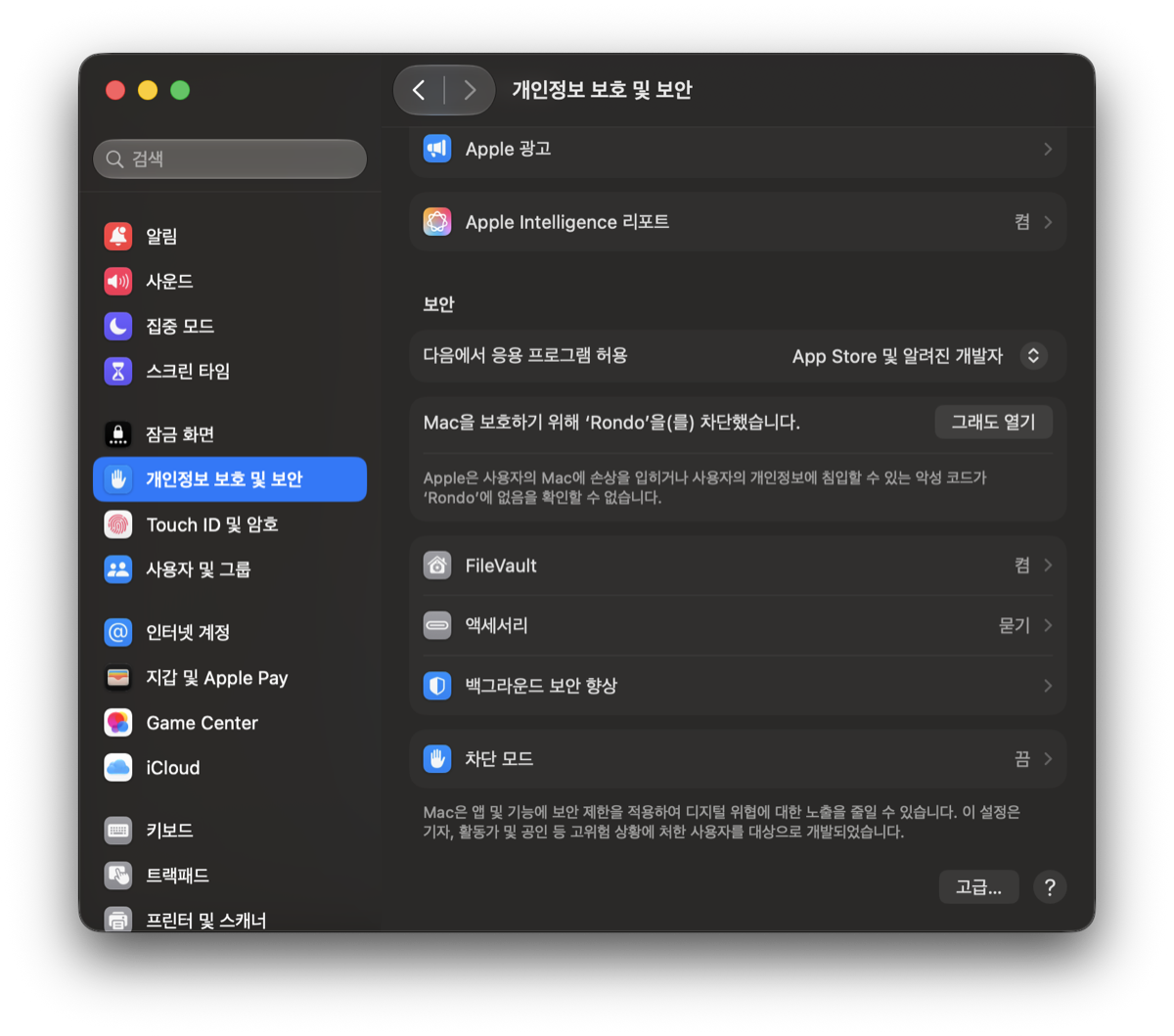Viewport: 1174px width, 1036px height.
Task: Click the green zoom window button
Action: tap(180, 90)
